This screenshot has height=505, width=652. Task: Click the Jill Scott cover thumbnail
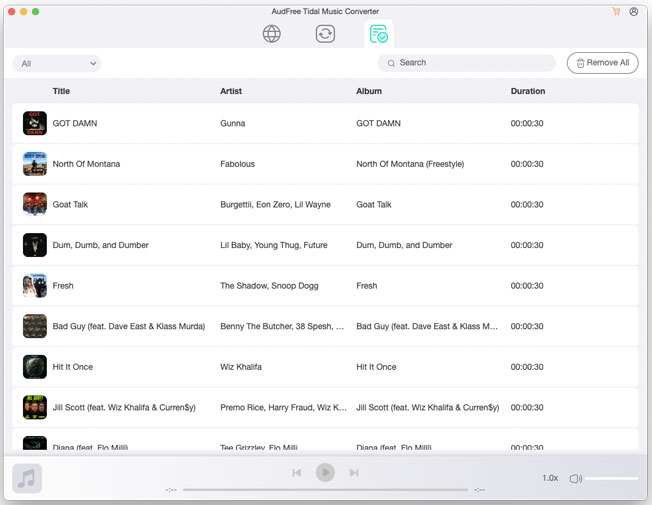click(35, 407)
